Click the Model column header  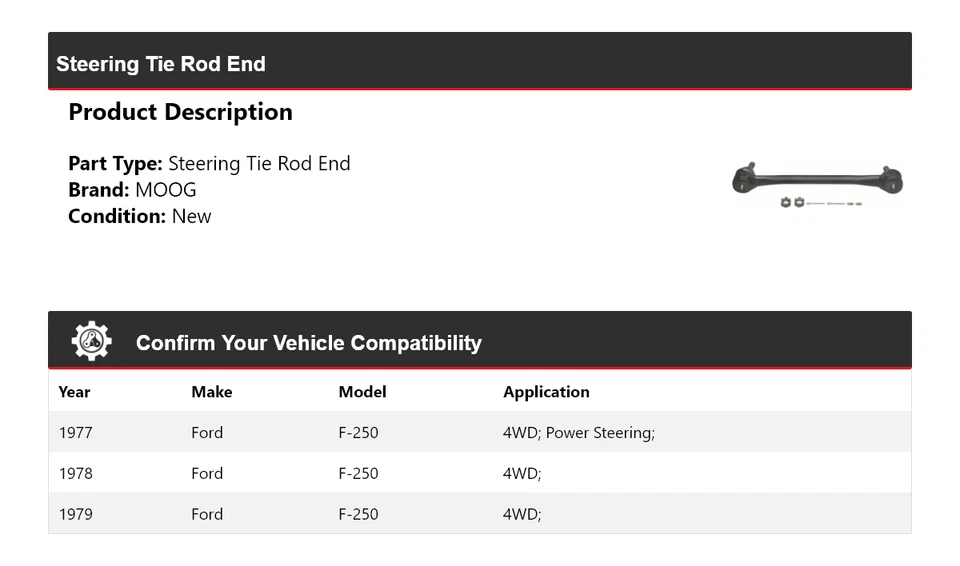pos(362,392)
